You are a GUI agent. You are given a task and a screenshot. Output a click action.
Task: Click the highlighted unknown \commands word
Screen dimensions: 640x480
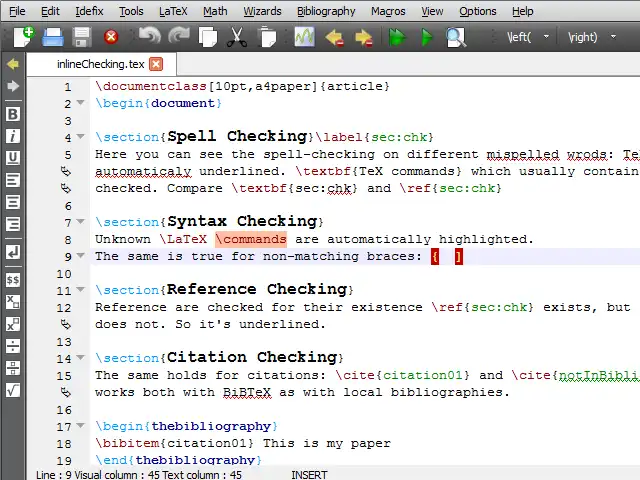(251, 239)
